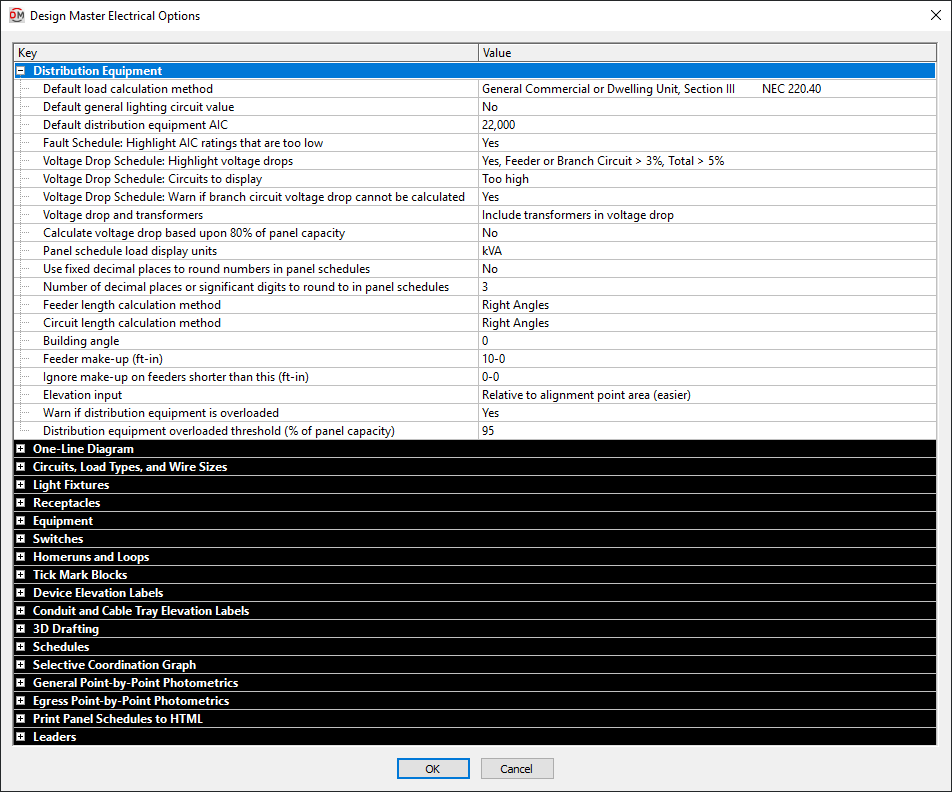Select Warn if branch circuit voltage drop row
Screen dimensions: 952x792
[475, 197]
